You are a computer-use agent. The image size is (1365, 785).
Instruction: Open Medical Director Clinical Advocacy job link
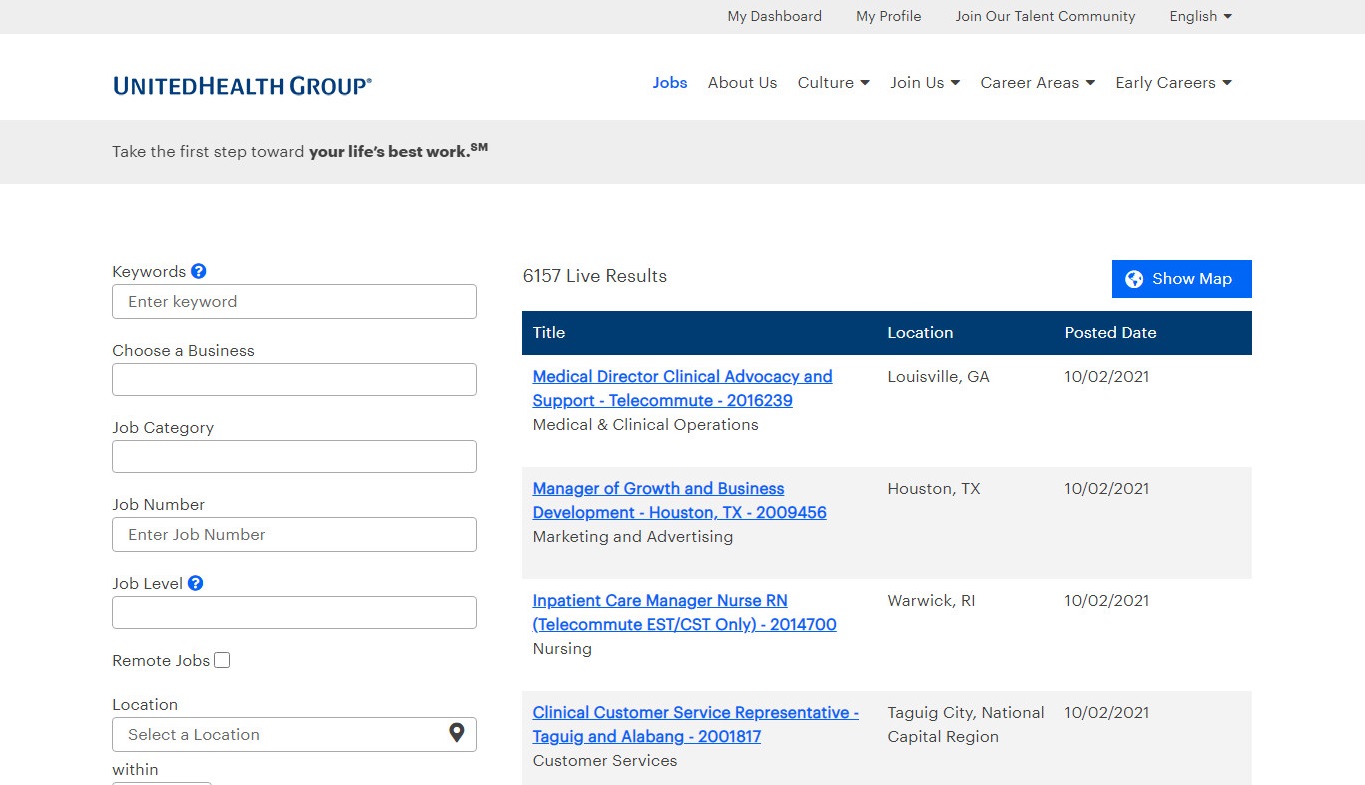tap(682, 388)
